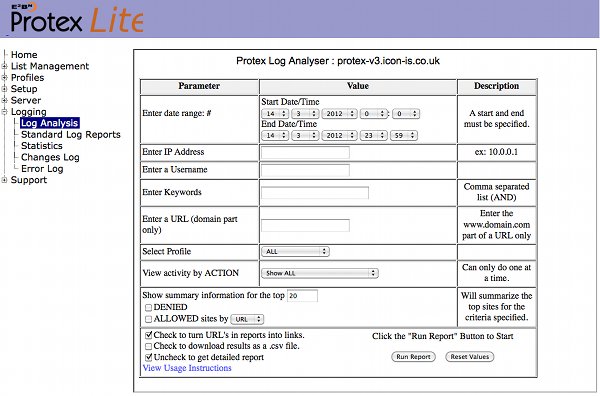Select Log Analysis in the sidebar
The image size is (600, 396).
pyautogui.click(x=50, y=123)
